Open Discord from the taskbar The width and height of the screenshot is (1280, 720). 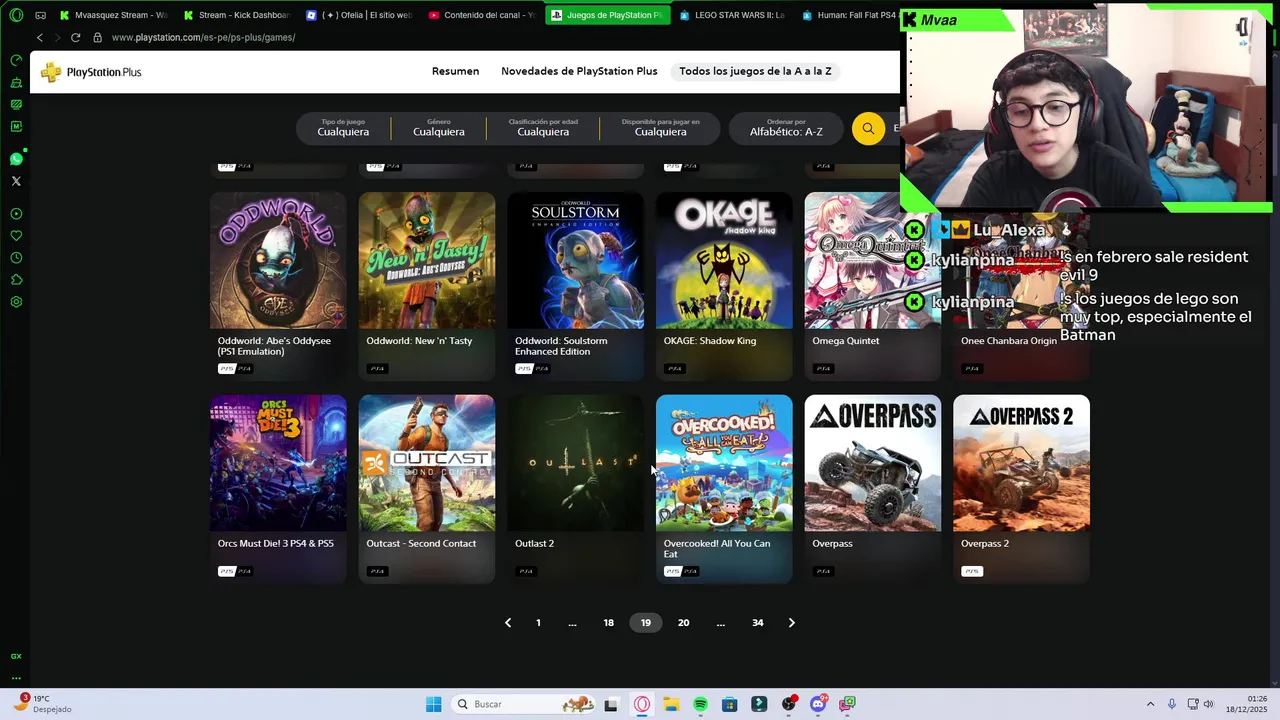pos(818,704)
